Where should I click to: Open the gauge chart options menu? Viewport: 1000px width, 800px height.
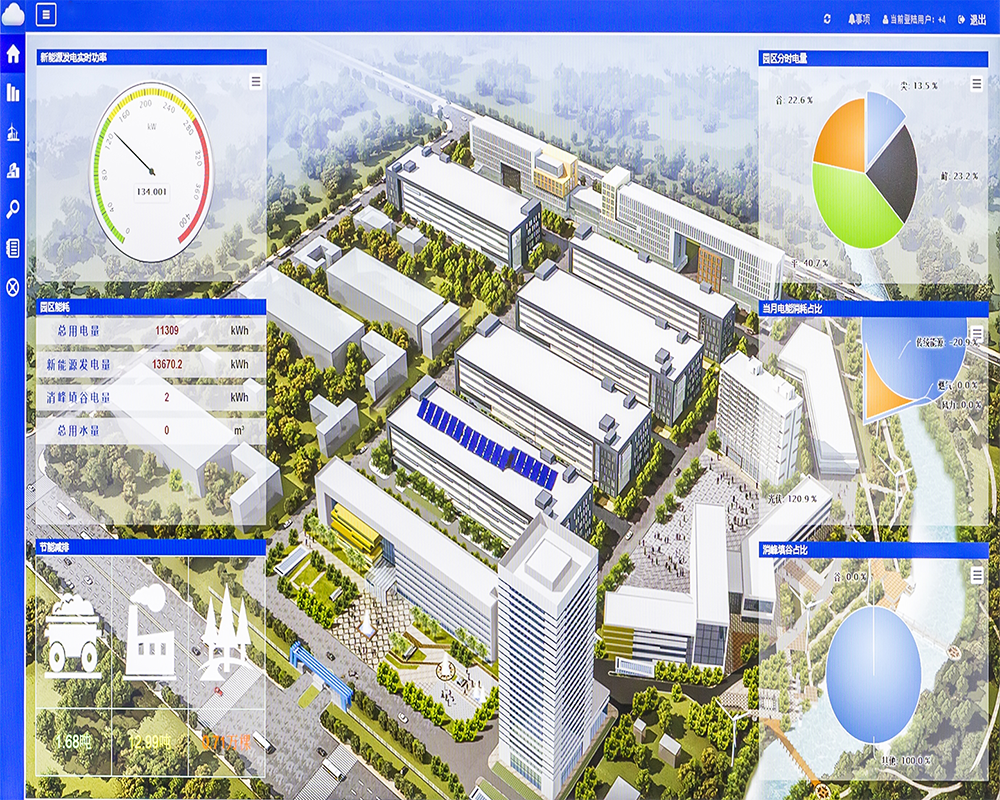(x=256, y=82)
